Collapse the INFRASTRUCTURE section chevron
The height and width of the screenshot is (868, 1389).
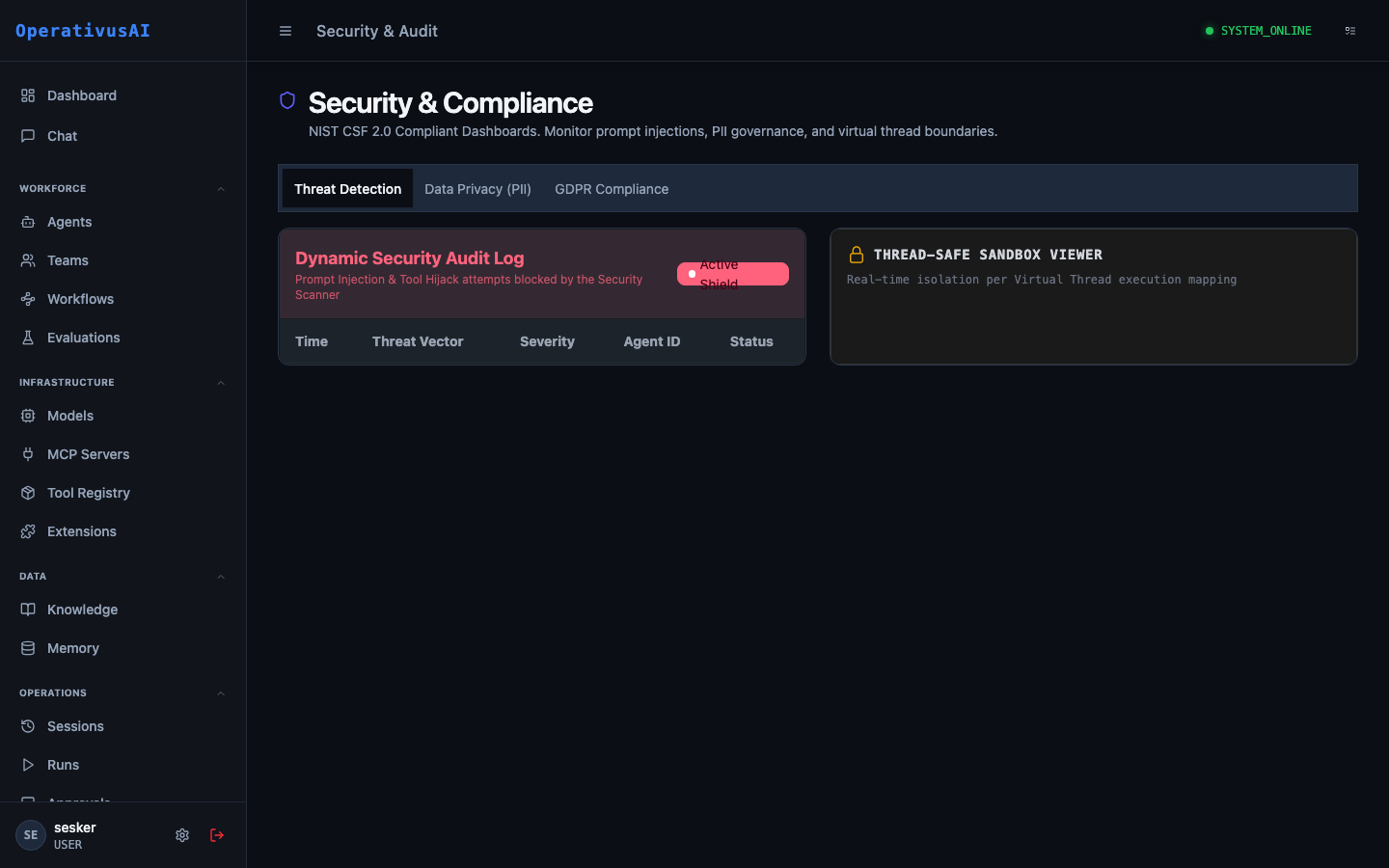221,383
